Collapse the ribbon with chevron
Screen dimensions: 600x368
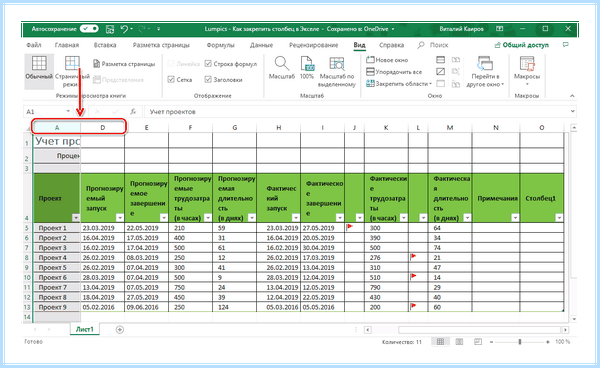click(x=572, y=96)
